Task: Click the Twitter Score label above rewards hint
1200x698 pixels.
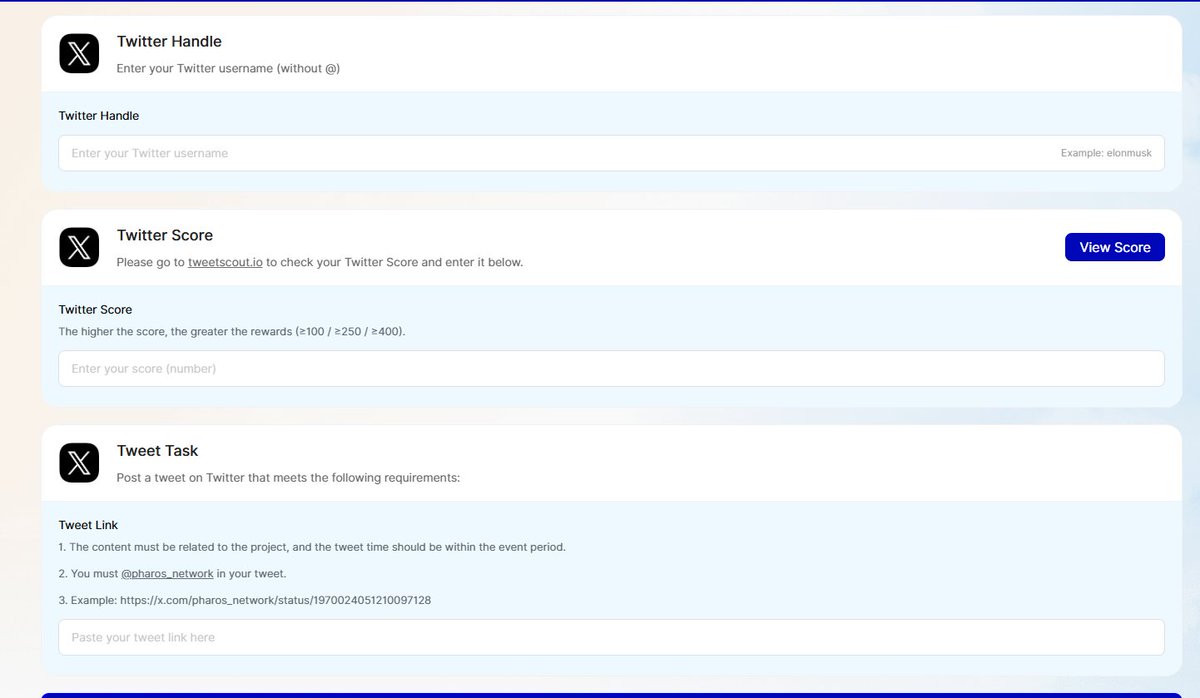Action: [x=95, y=310]
